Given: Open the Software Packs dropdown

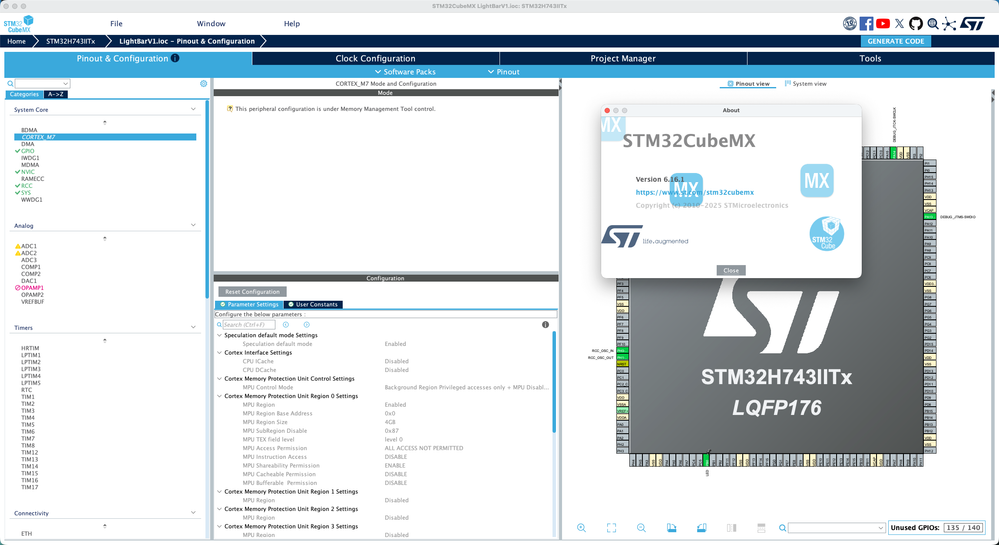Looking at the screenshot, I should 405,71.
